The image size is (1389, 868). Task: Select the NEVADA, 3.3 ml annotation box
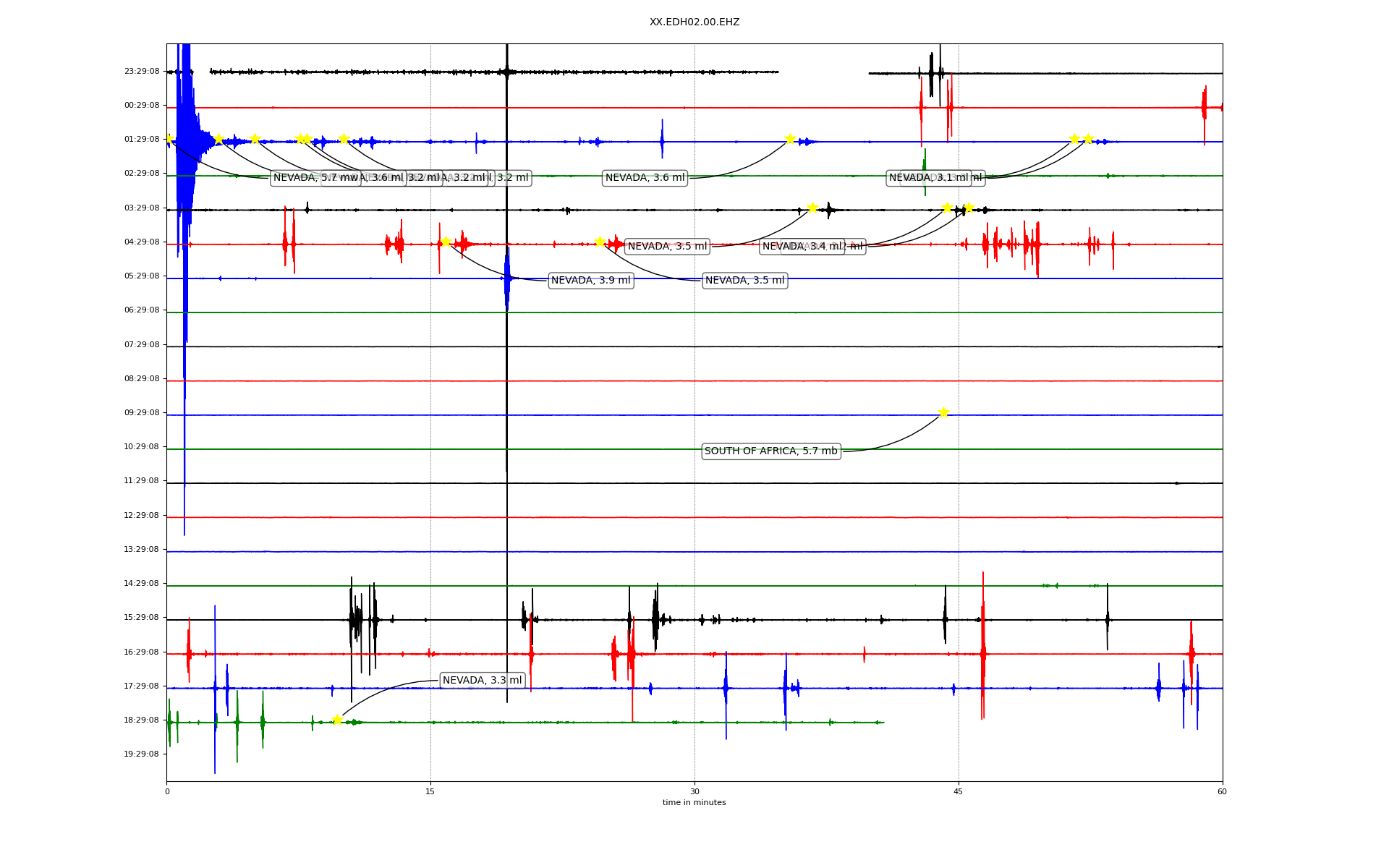coord(482,681)
